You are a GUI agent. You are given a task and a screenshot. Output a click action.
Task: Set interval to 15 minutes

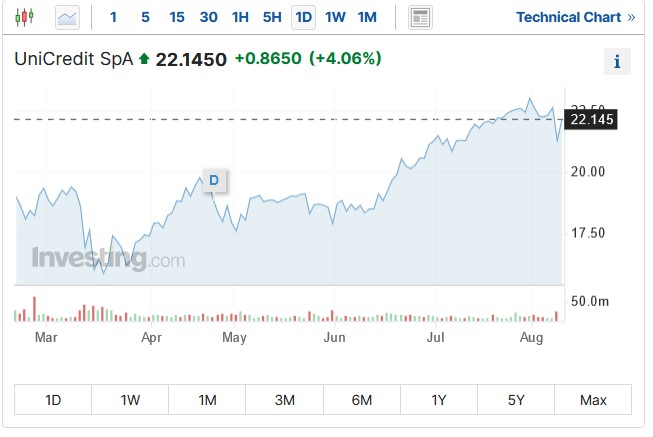coord(177,17)
